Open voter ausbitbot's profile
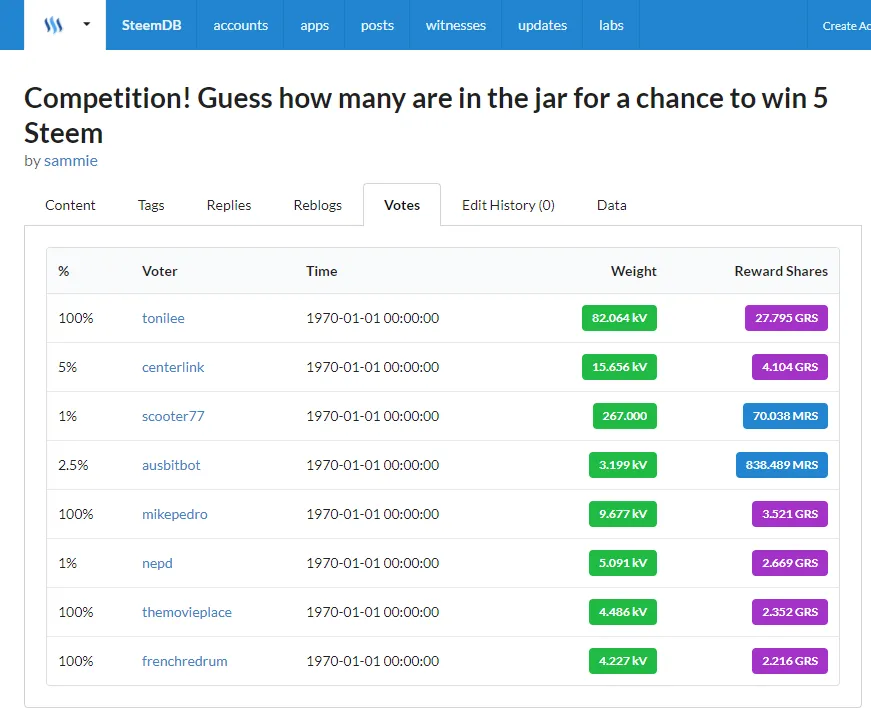The image size is (871, 716). tap(171, 465)
